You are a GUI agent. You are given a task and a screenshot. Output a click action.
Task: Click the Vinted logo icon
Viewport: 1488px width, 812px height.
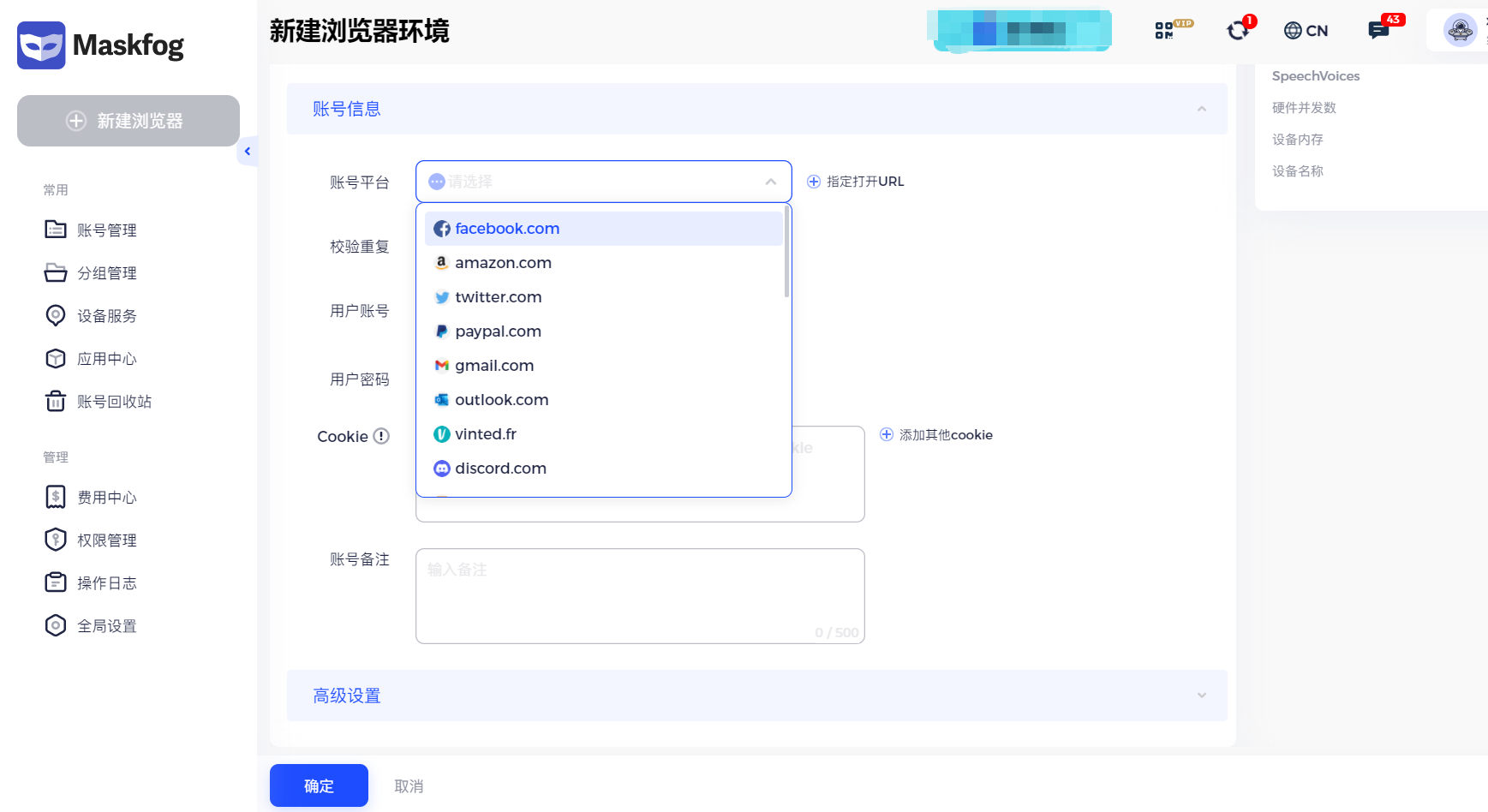click(442, 434)
